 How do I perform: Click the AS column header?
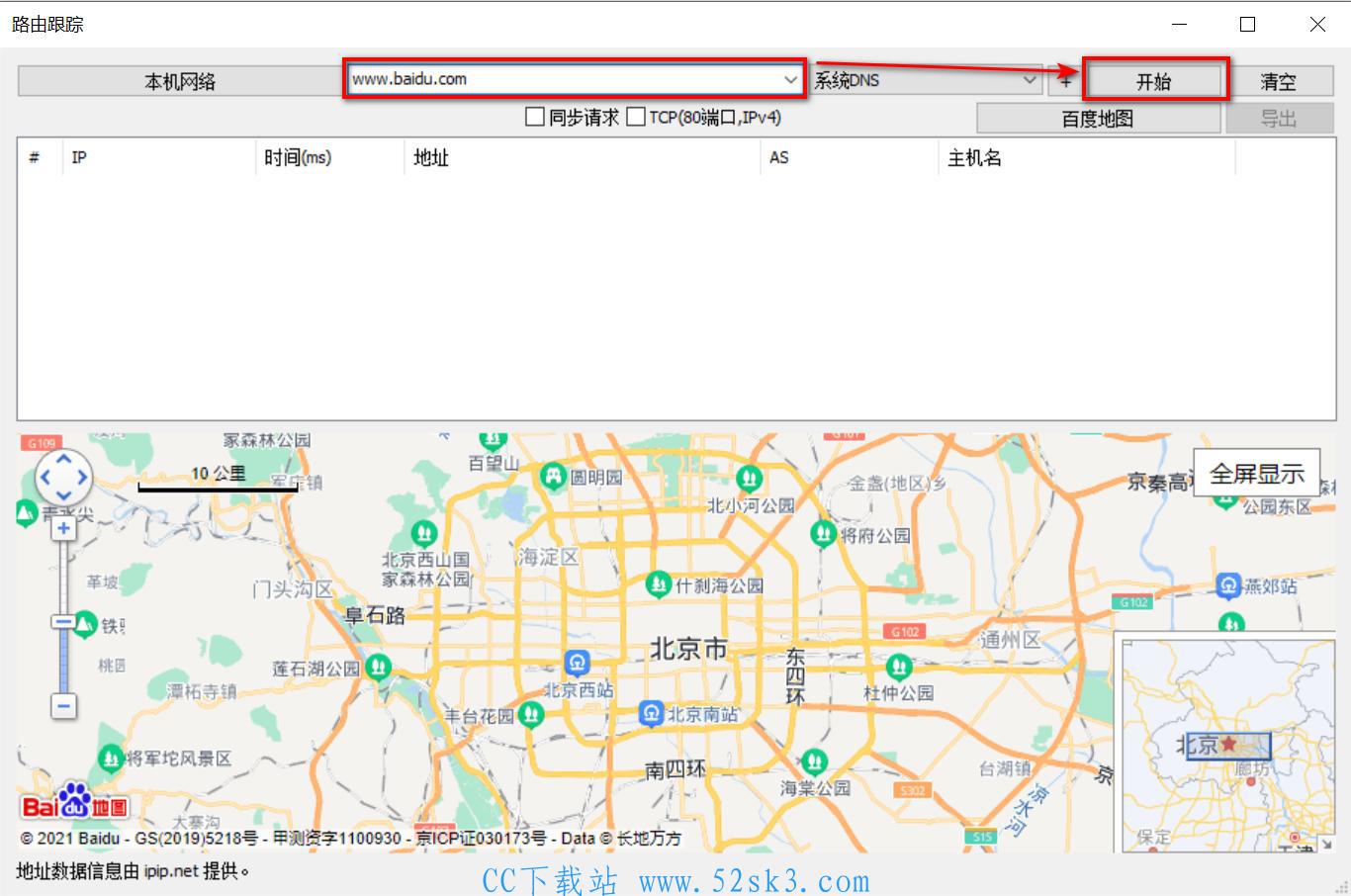click(850, 157)
